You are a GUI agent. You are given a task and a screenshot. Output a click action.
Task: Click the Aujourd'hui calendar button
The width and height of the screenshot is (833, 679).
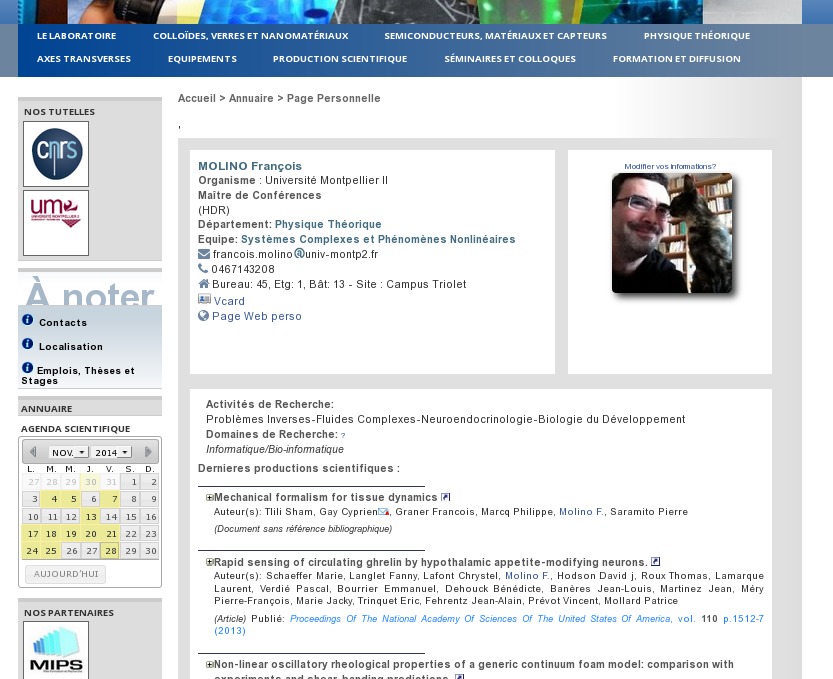[65, 574]
